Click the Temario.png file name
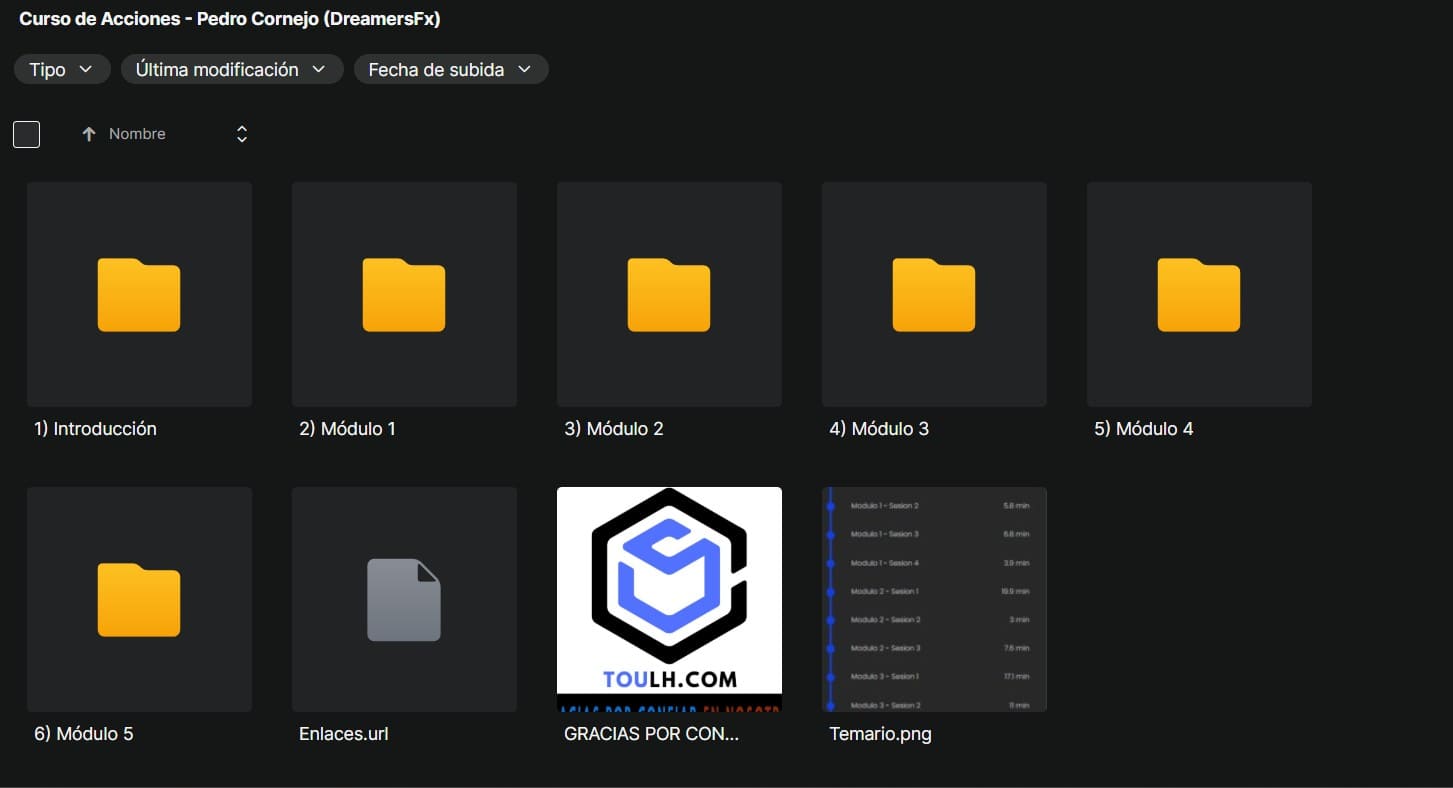 pyautogui.click(x=880, y=734)
